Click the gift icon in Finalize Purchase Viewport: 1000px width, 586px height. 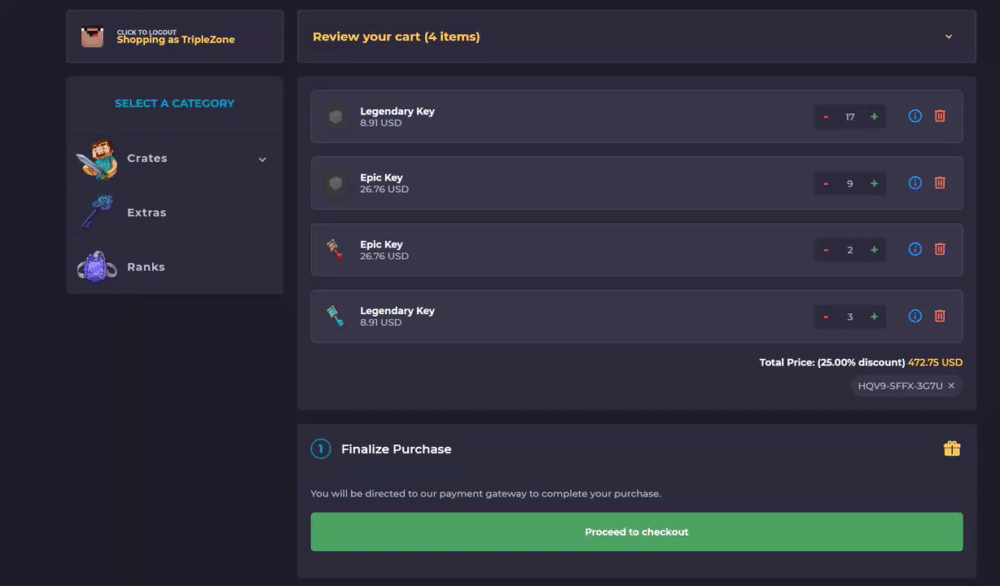[951, 449]
